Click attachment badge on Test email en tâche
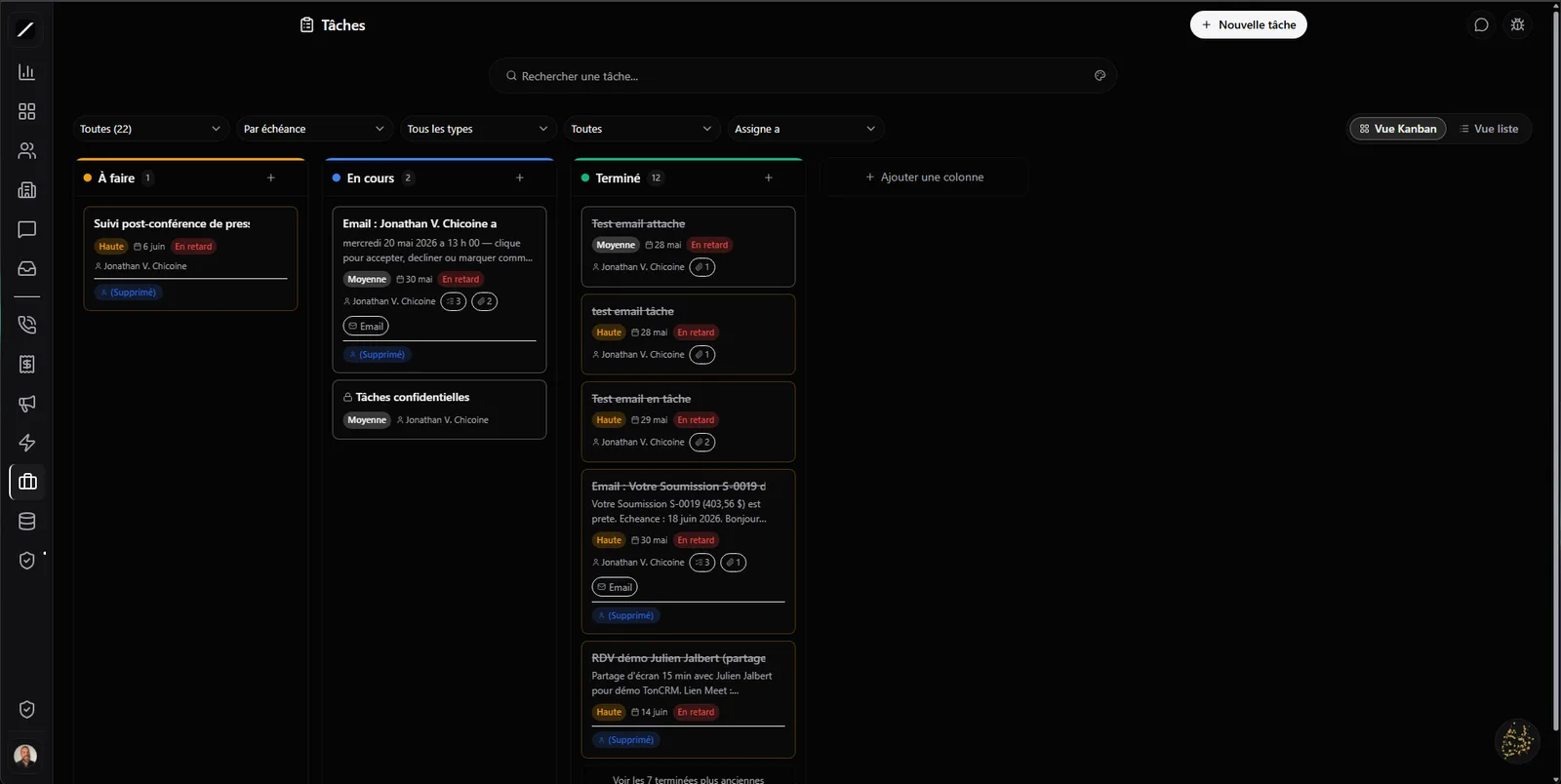 [702, 443]
